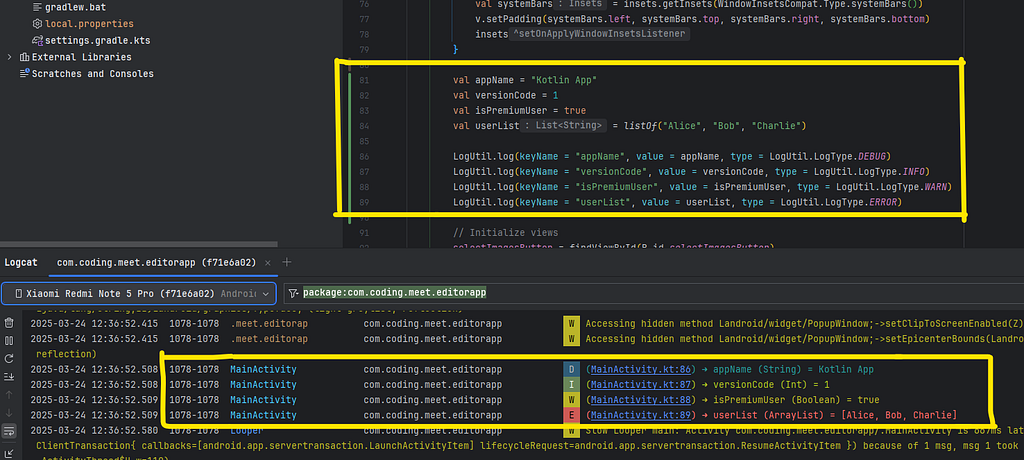
Task: Click the phone icon of Xiaomi device
Action: (19, 293)
